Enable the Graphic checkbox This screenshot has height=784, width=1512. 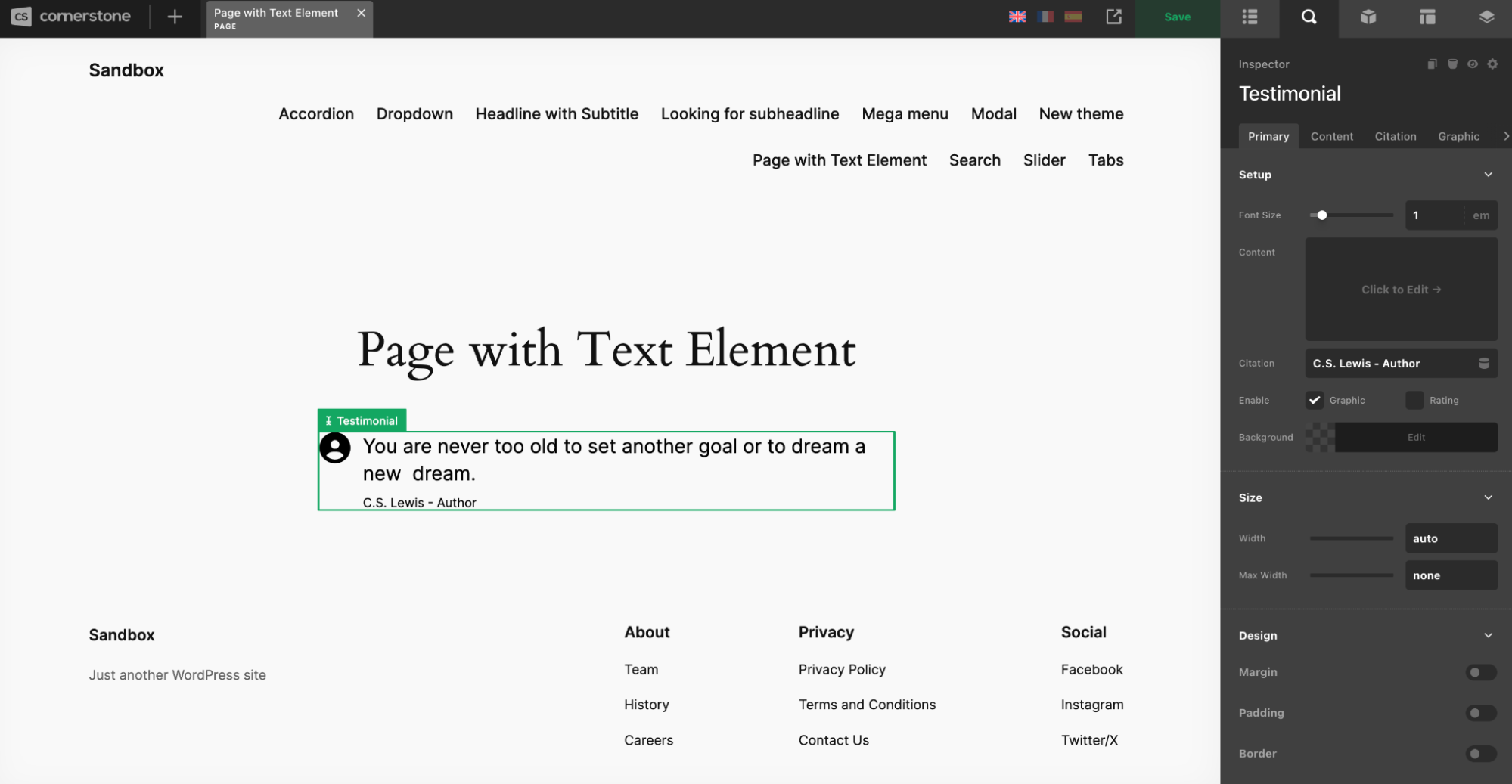click(x=1315, y=400)
